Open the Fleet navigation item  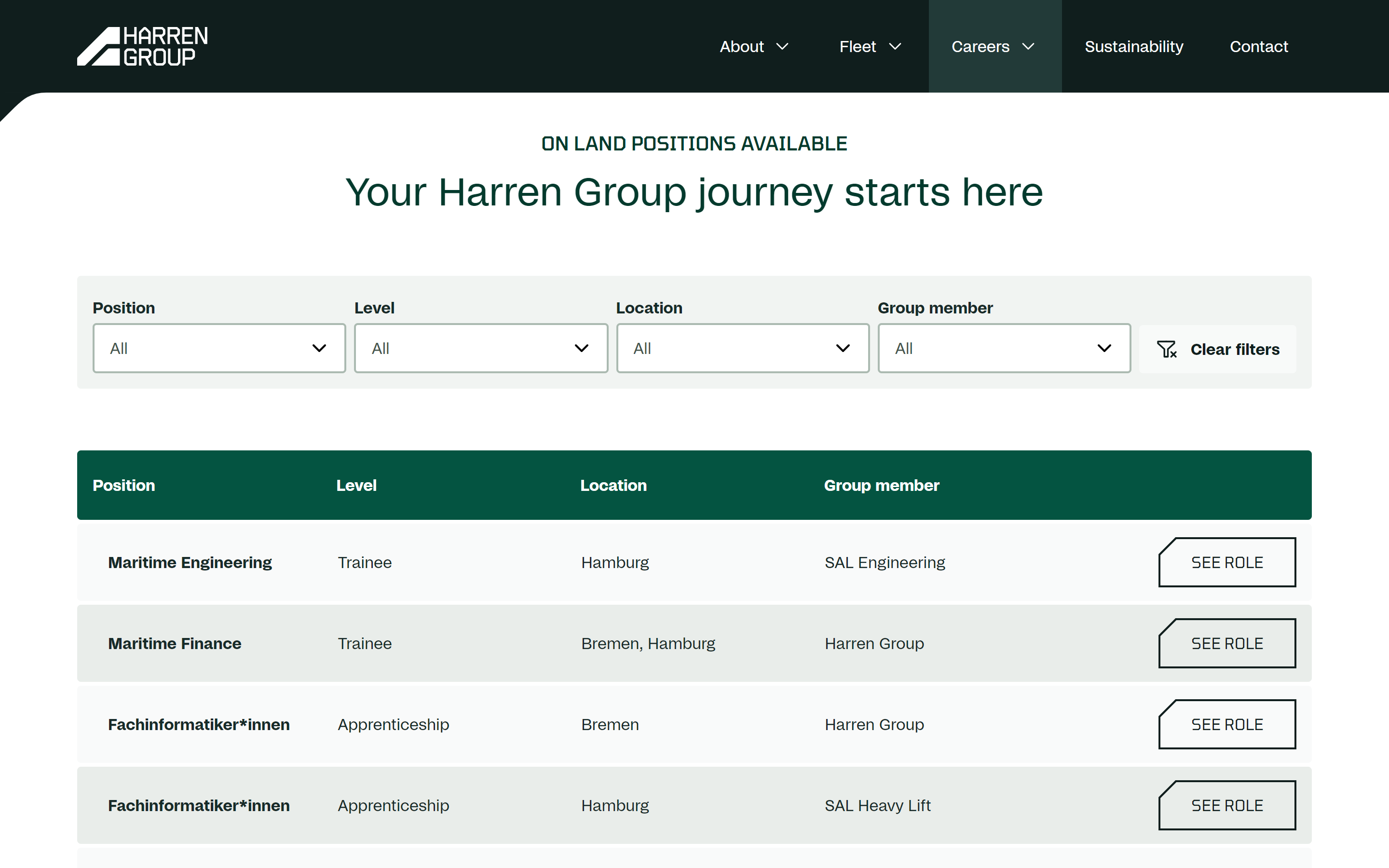tap(858, 46)
